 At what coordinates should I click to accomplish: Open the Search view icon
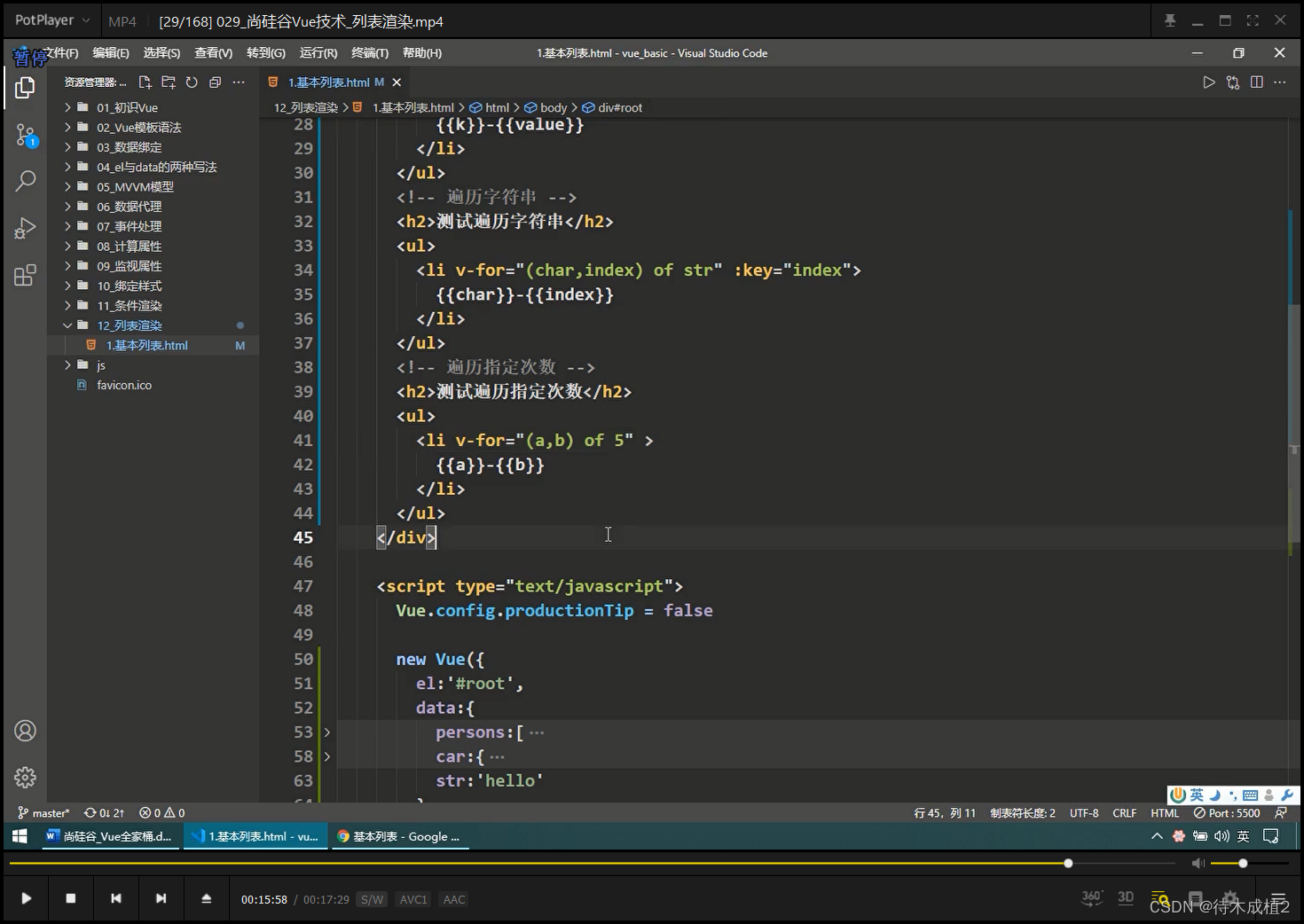coord(25,181)
